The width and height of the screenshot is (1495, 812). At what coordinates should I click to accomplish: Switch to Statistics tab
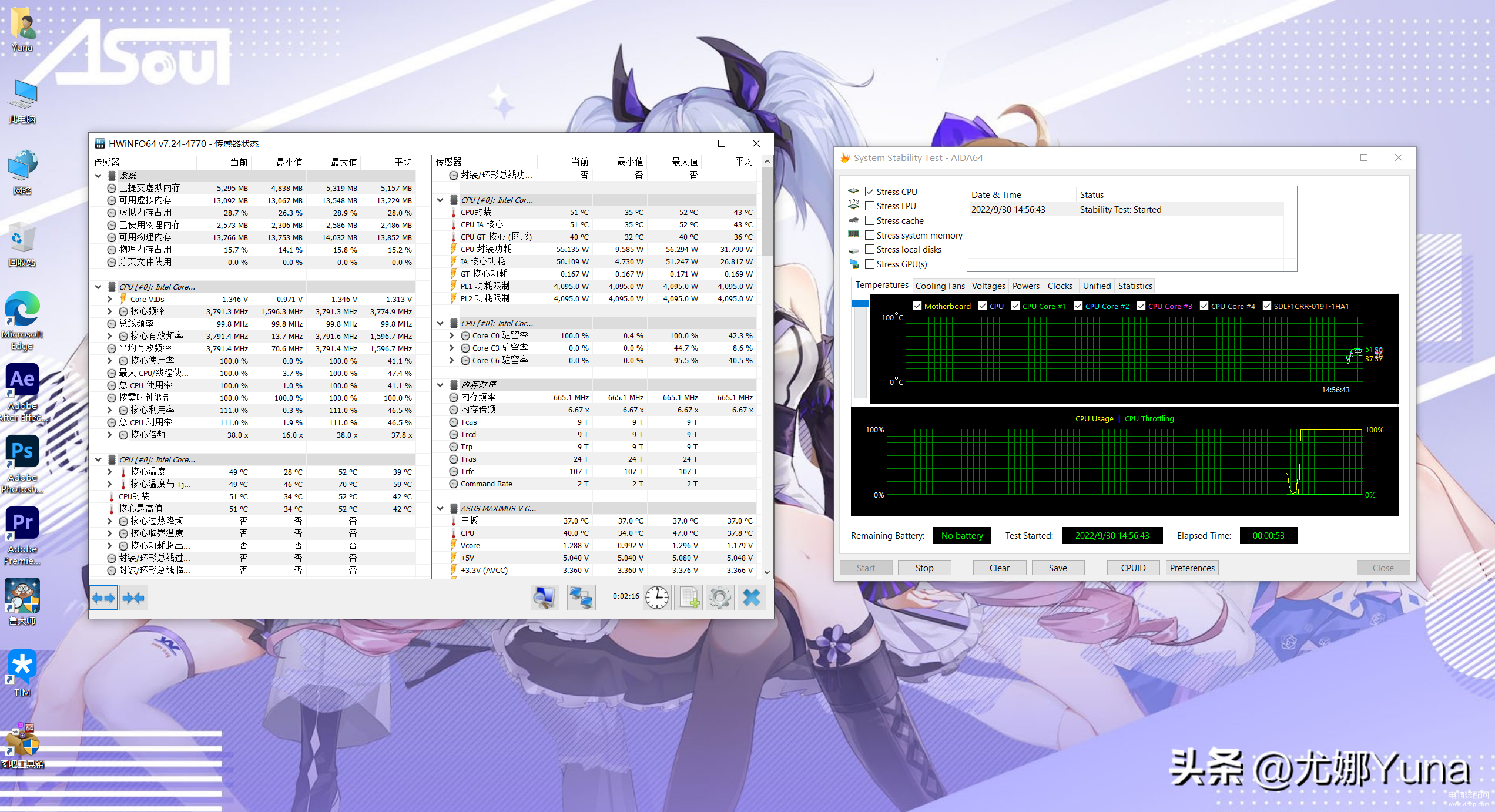(x=1135, y=286)
